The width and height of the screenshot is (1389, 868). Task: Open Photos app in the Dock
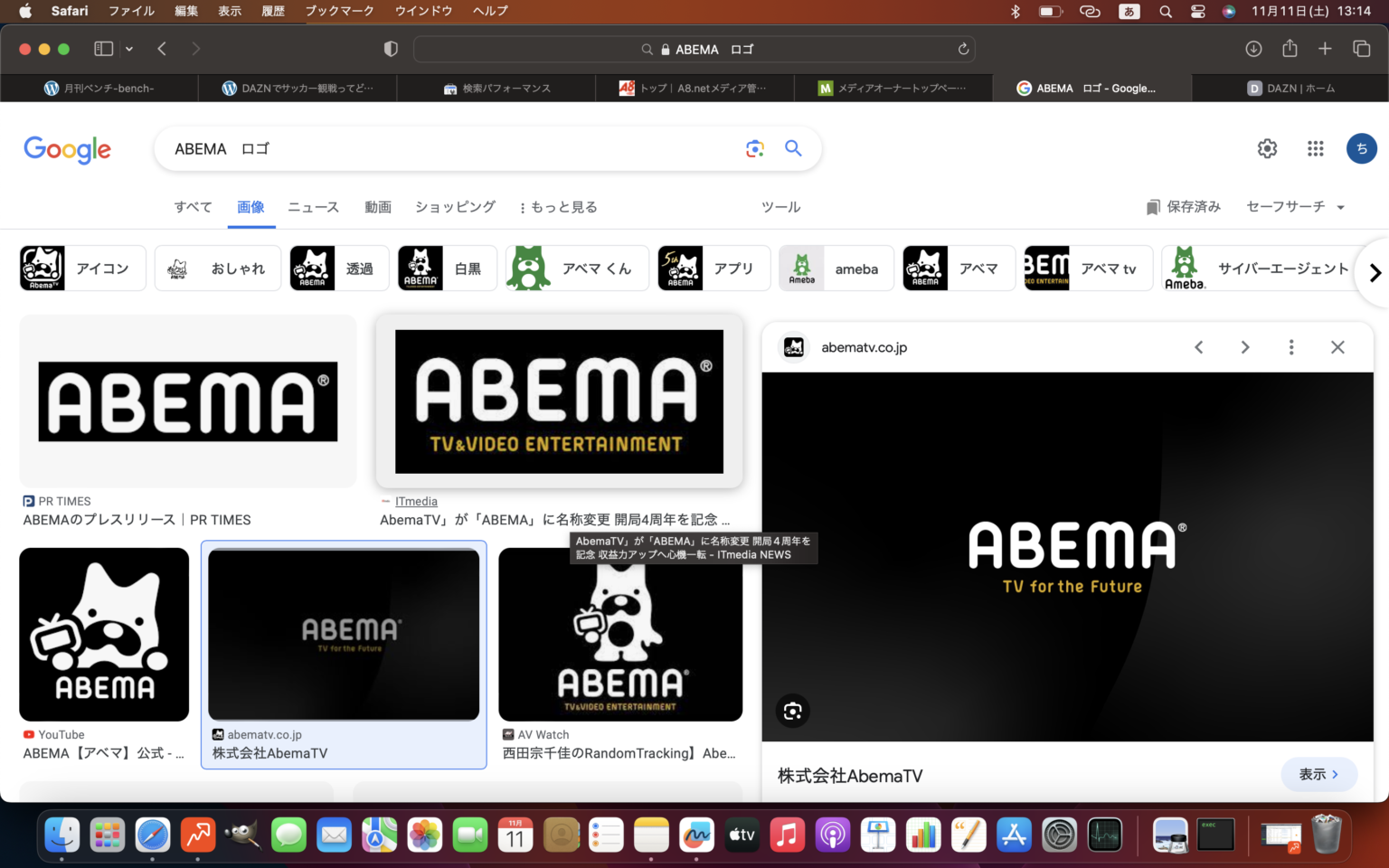[425, 835]
